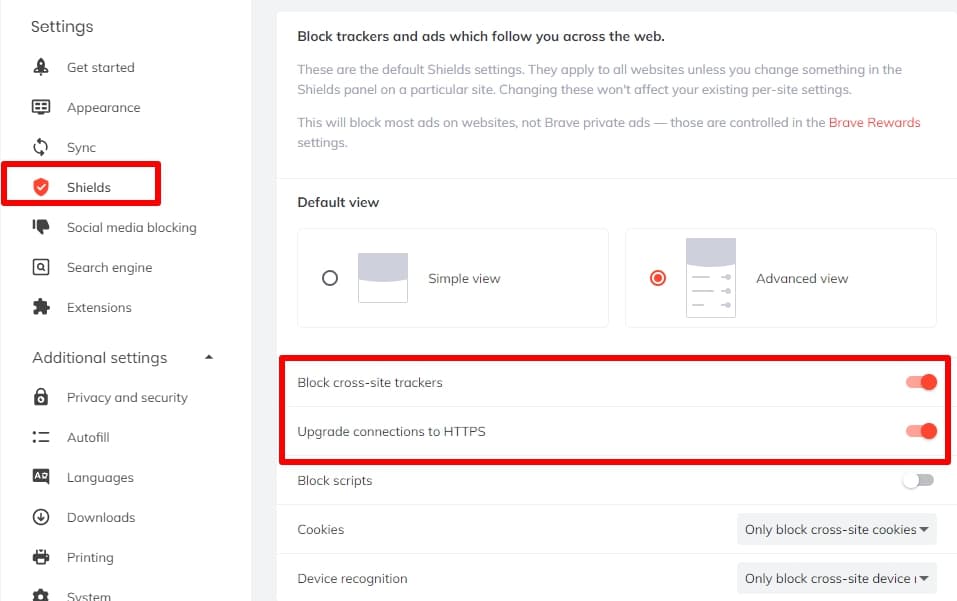This screenshot has width=957, height=601.
Task: Click the Default view heading text
Action: tap(338, 203)
